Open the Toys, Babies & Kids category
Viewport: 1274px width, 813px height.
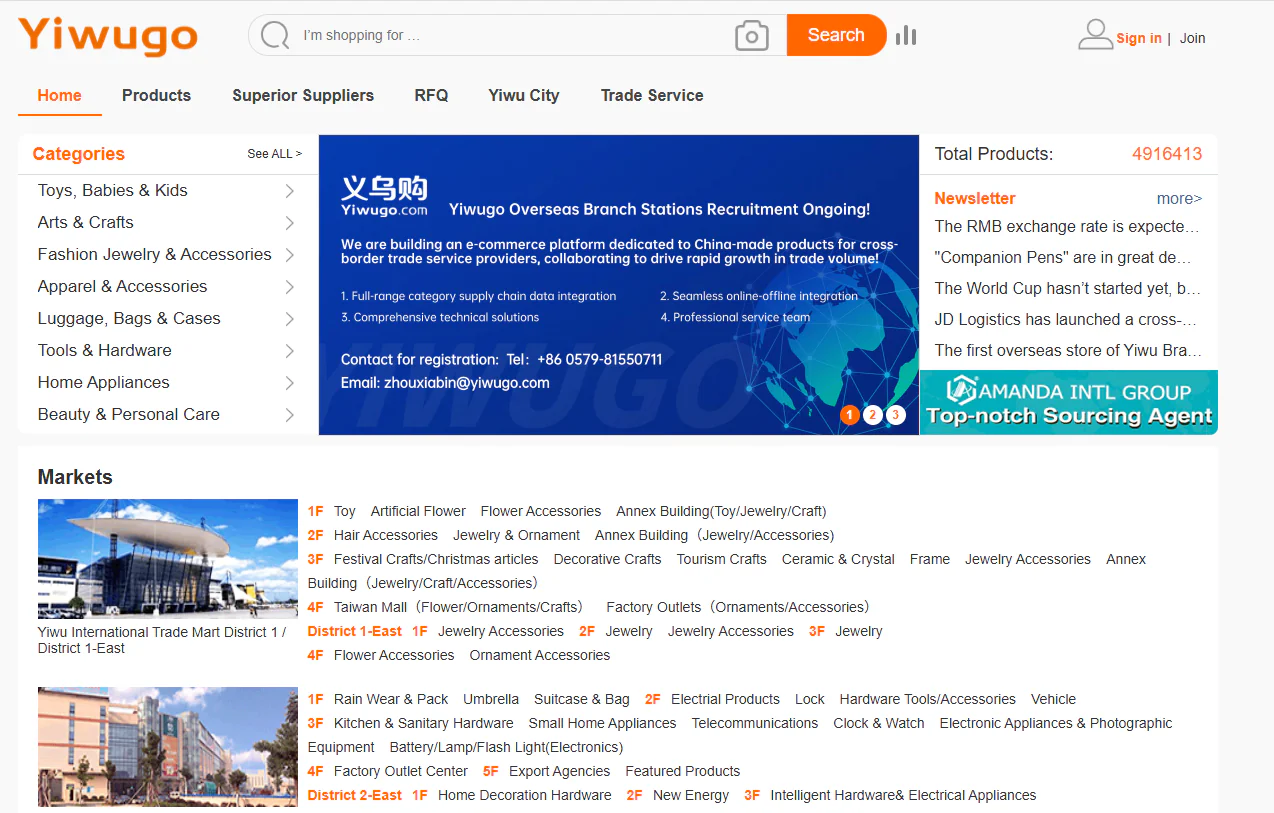(113, 191)
